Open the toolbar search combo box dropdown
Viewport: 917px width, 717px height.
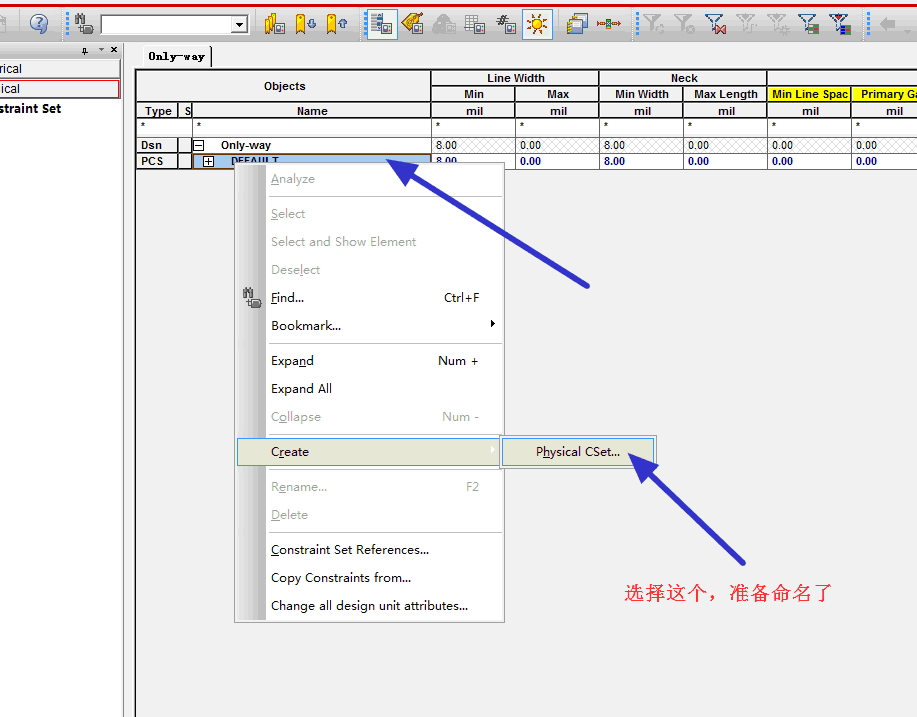tap(240, 25)
